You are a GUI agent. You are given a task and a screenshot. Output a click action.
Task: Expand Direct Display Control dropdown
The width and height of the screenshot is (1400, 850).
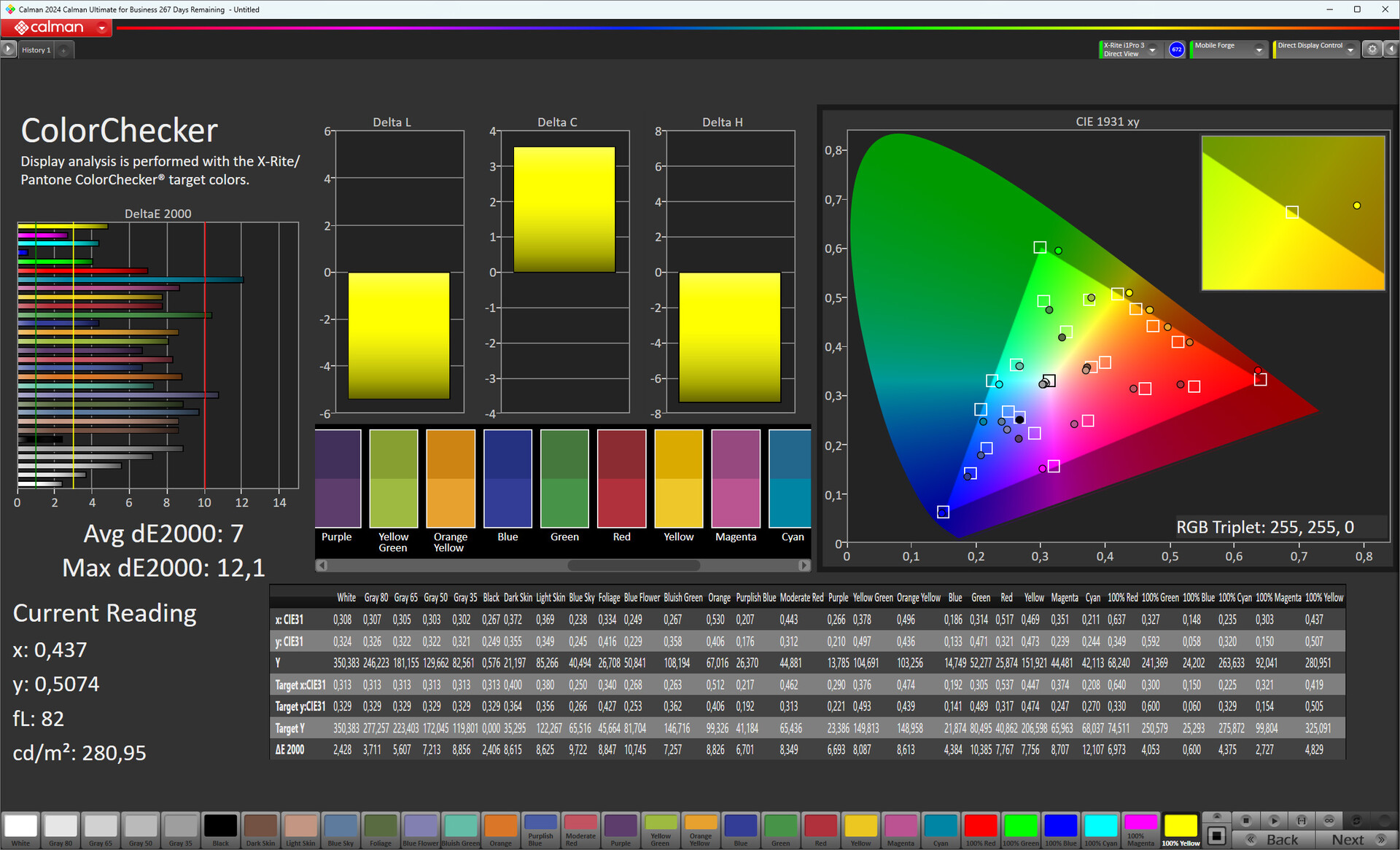(1350, 50)
